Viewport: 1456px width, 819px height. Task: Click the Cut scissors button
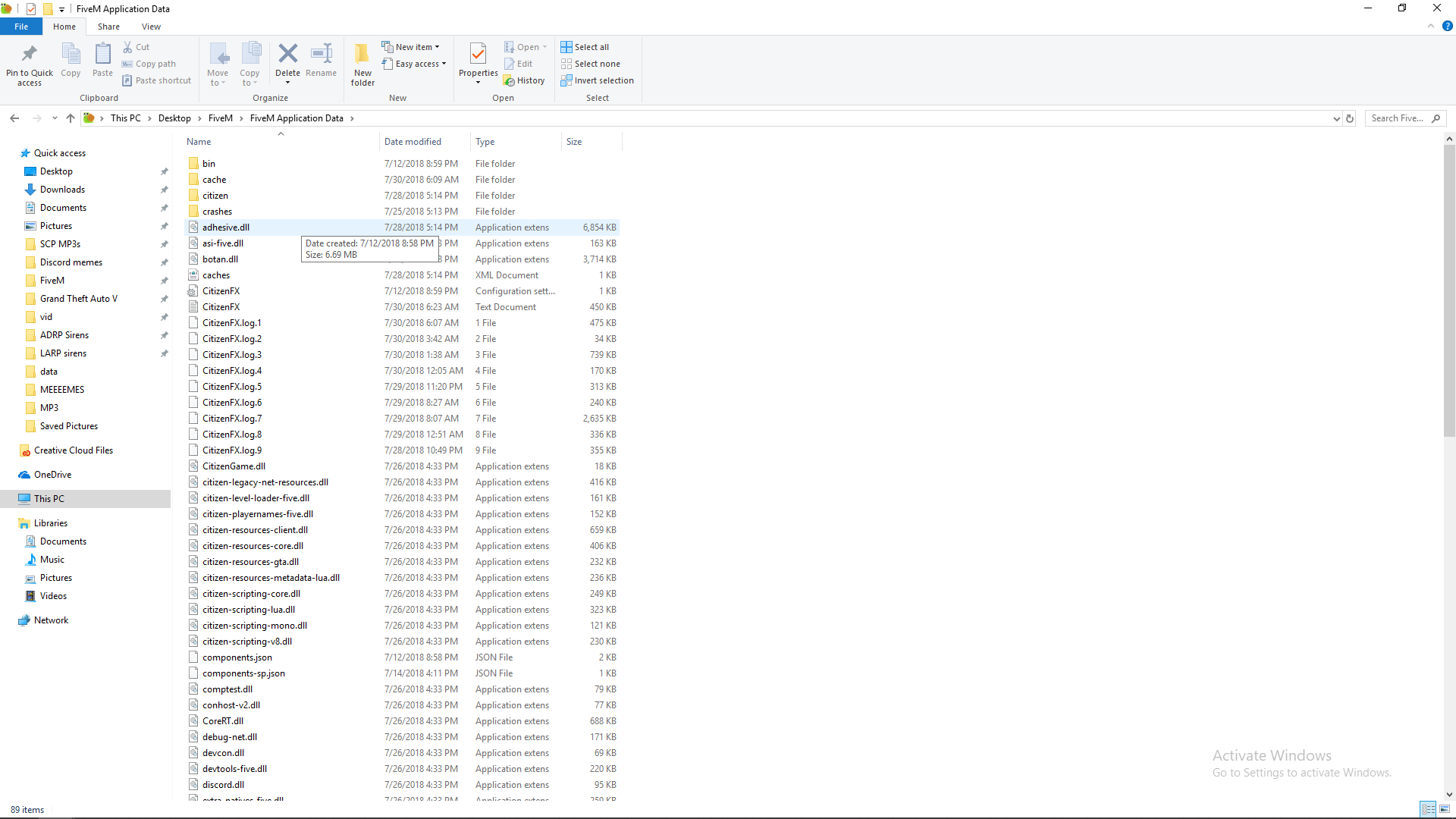[136, 47]
